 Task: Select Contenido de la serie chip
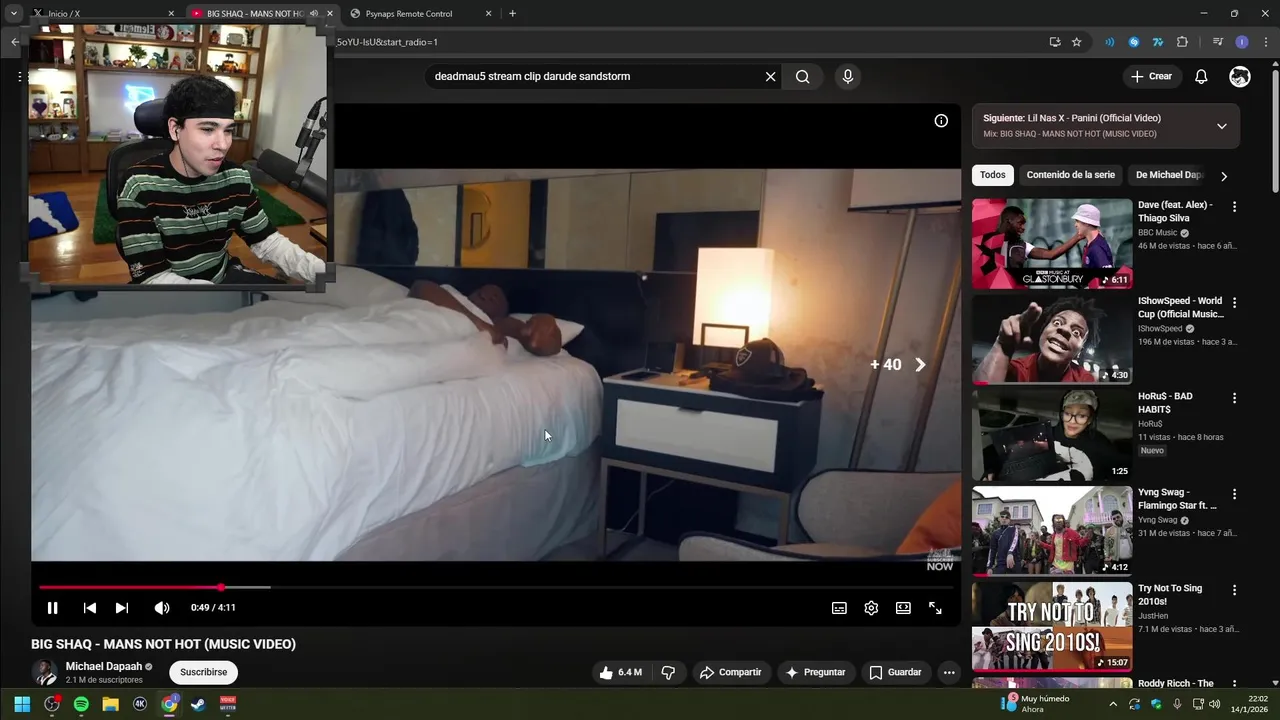(1070, 175)
